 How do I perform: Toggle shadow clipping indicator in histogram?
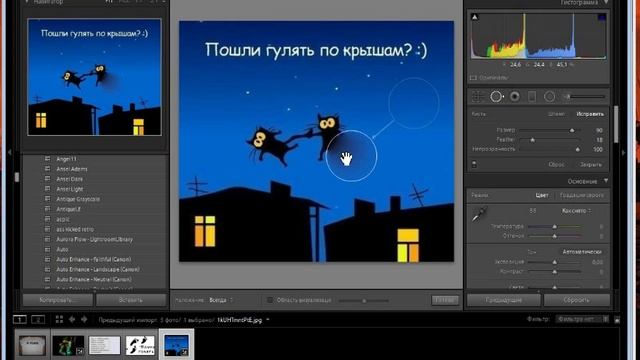pyautogui.click(x=475, y=17)
